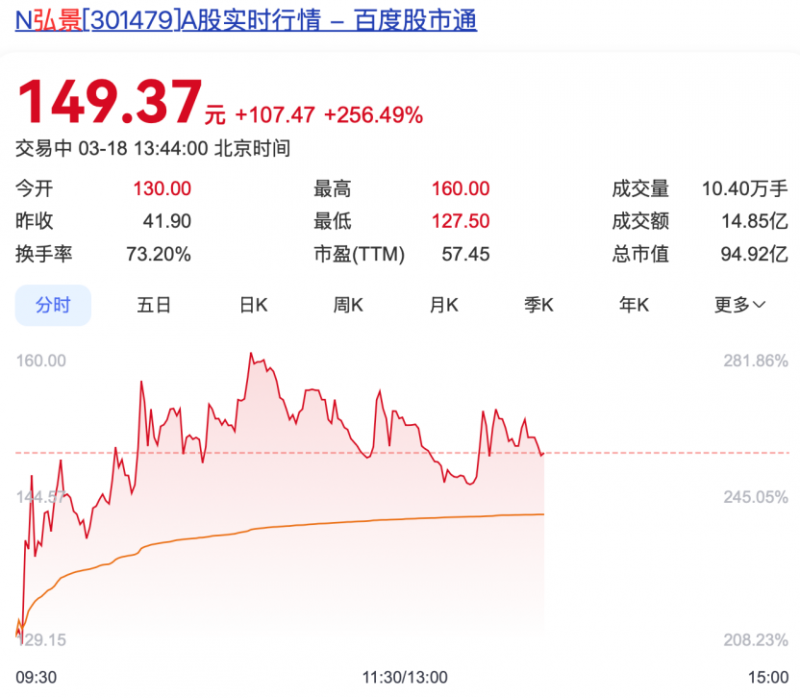The height and width of the screenshot is (698, 800).
Task: Open the N弘景 百度股市通 title link
Action: click(x=246, y=18)
